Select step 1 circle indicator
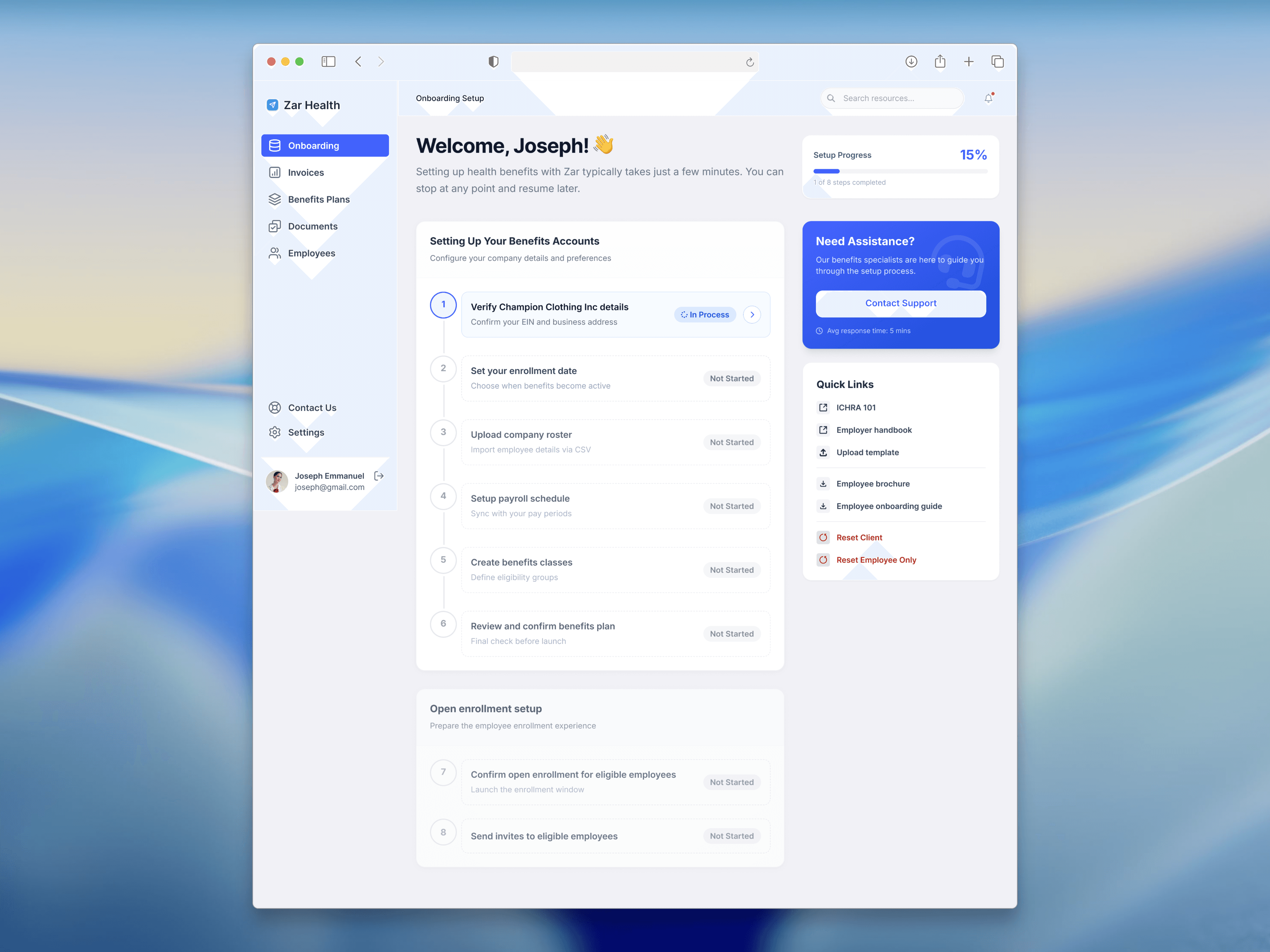The width and height of the screenshot is (1270, 952). pyautogui.click(x=443, y=305)
